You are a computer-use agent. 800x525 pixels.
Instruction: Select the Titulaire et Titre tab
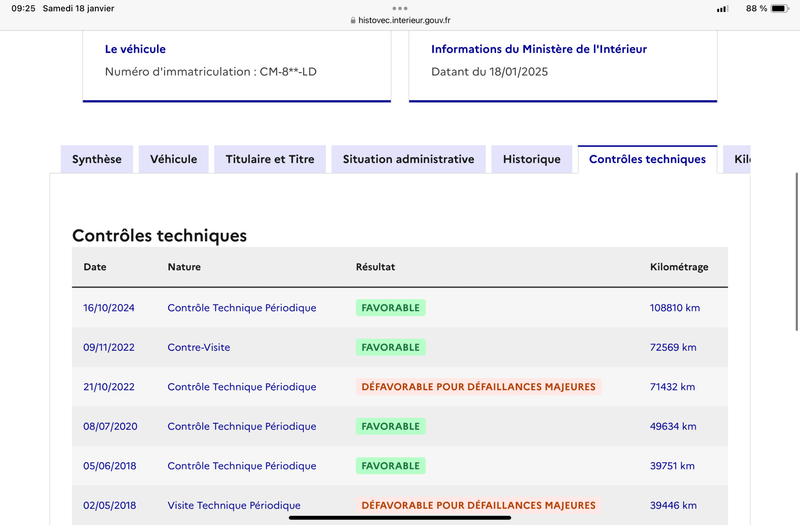(270, 159)
